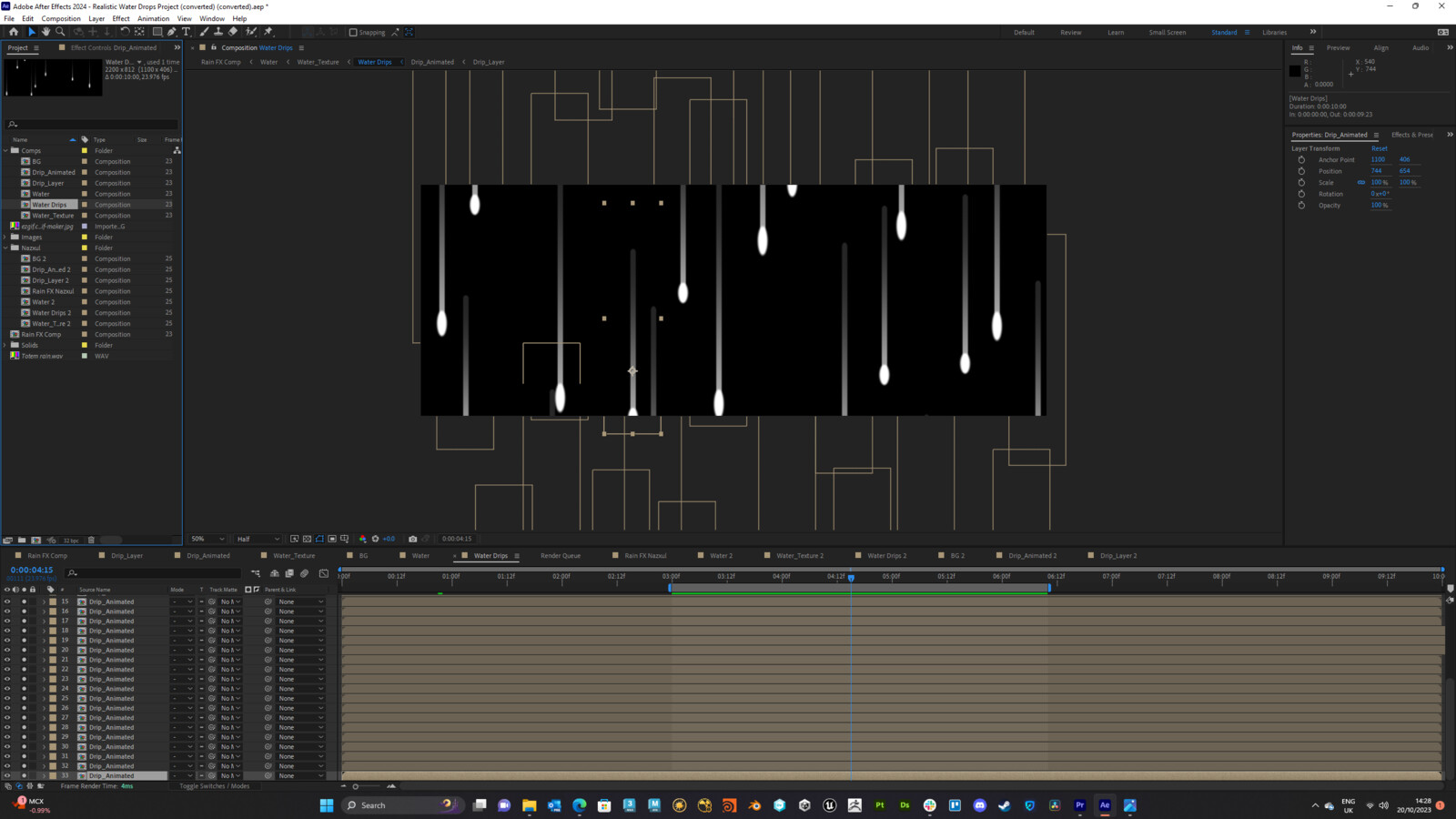1456x819 pixels.
Task: Lock the second Drip_Animated layer
Action: (x=32, y=612)
